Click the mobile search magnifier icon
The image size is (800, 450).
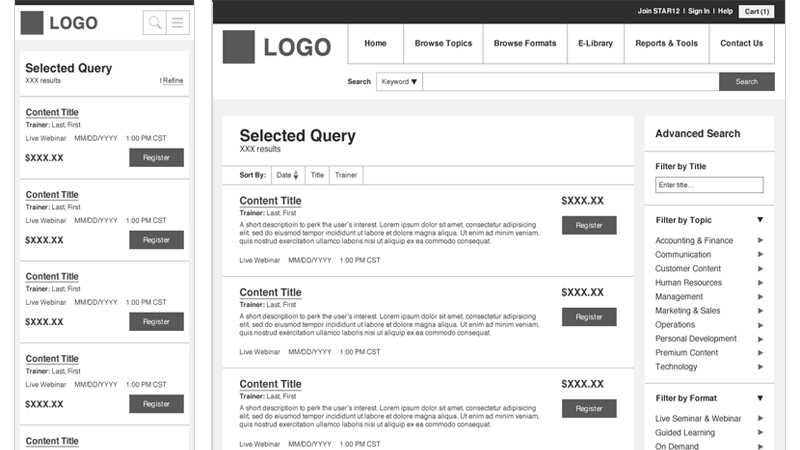click(155, 22)
